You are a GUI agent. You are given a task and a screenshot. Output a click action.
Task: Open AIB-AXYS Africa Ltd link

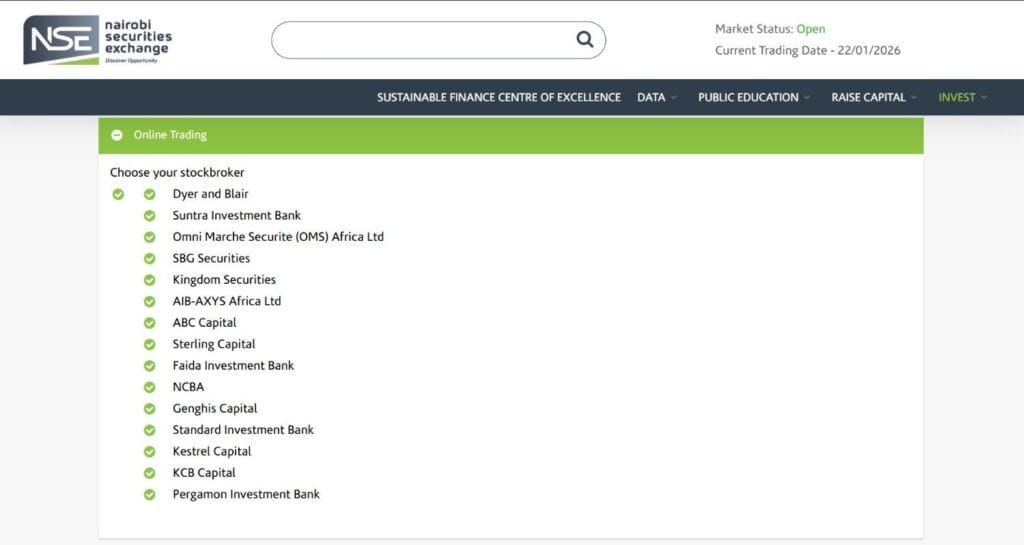(x=227, y=301)
